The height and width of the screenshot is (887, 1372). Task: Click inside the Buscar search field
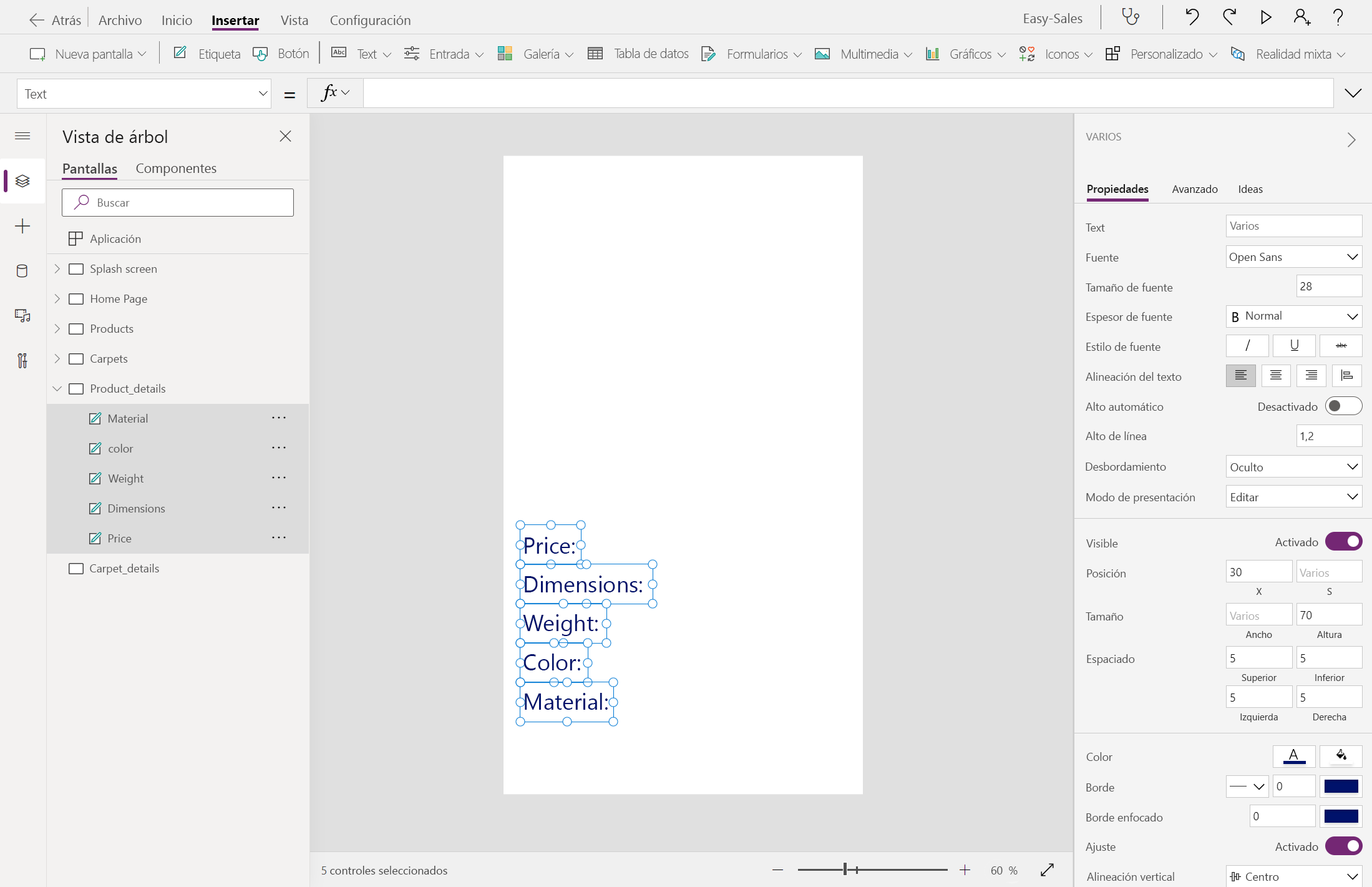[x=178, y=202]
